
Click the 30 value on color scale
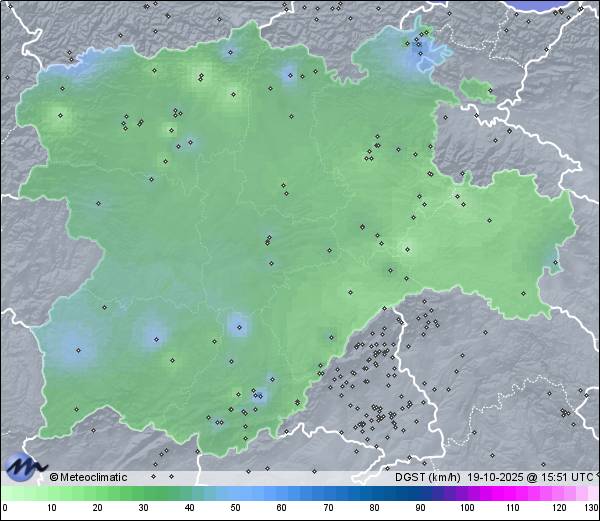[143, 508]
